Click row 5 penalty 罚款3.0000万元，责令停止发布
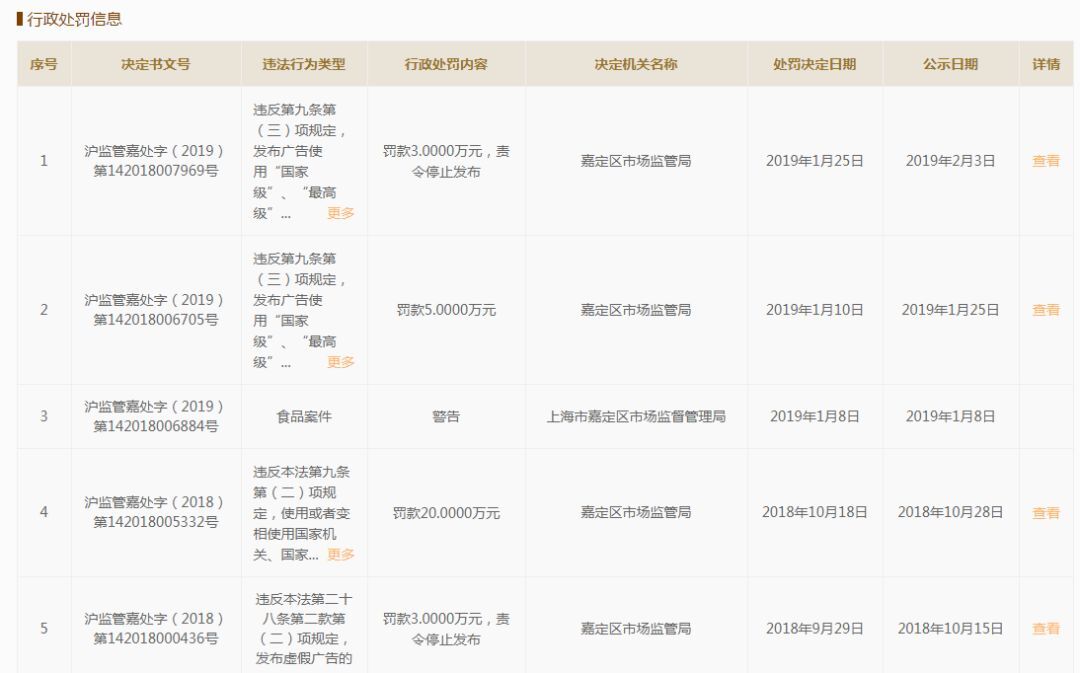Image resolution: width=1080 pixels, height=673 pixels. (446, 629)
